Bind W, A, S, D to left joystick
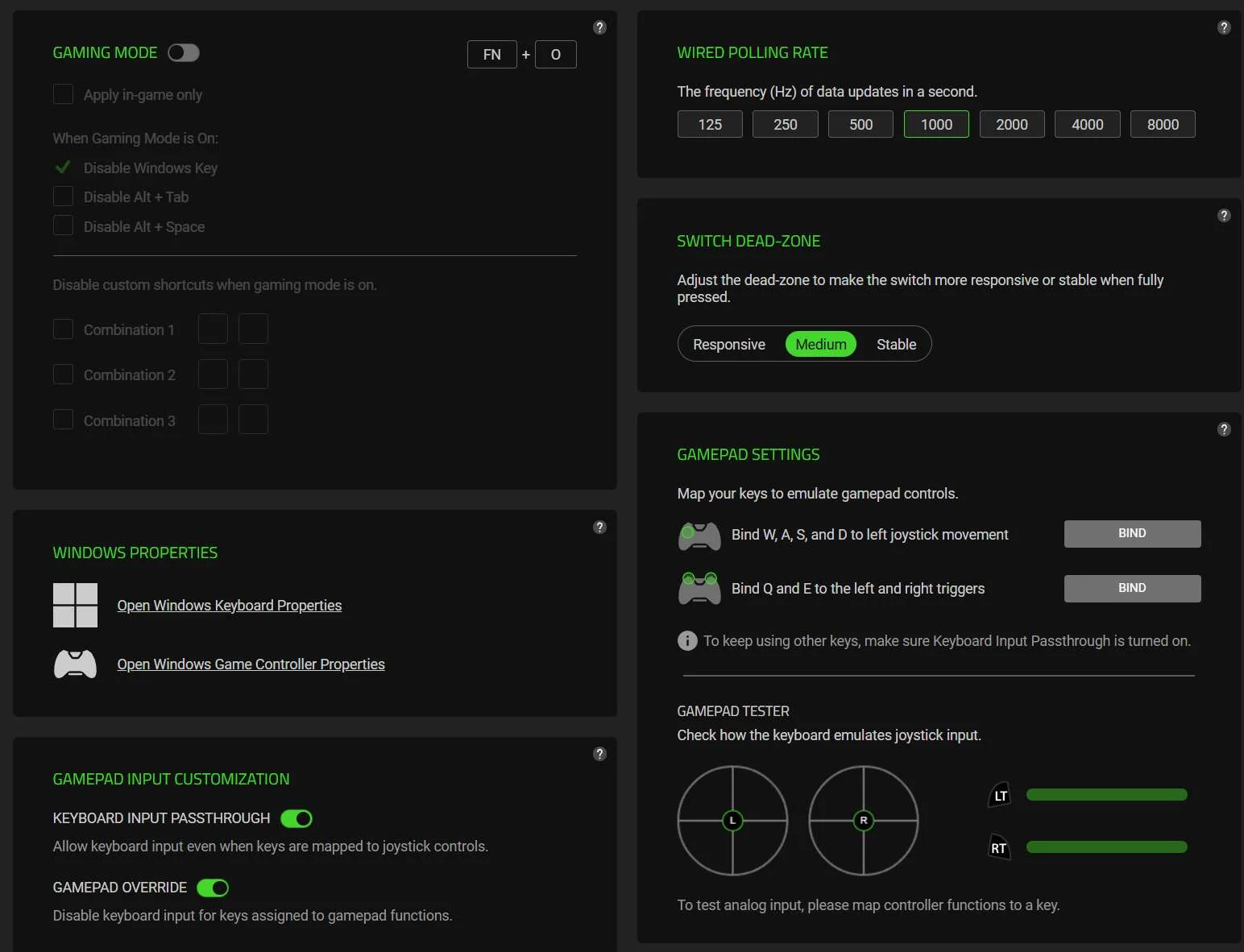1244x952 pixels. [1133, 534]
